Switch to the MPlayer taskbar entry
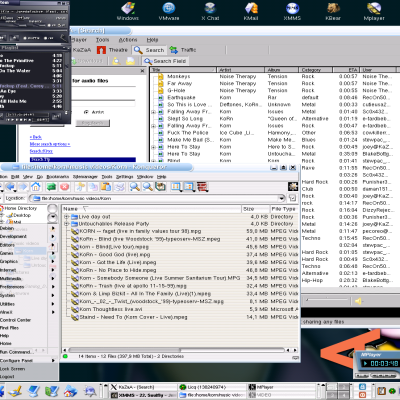Viewport: 400px width, 400px height. [281, 387]
